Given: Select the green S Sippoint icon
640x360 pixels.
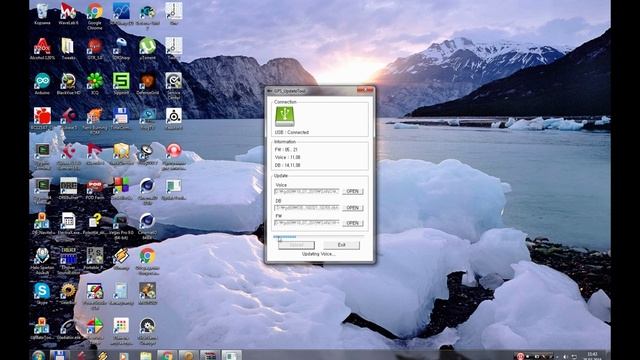Looking at the screenshot, I should [121, 84].
